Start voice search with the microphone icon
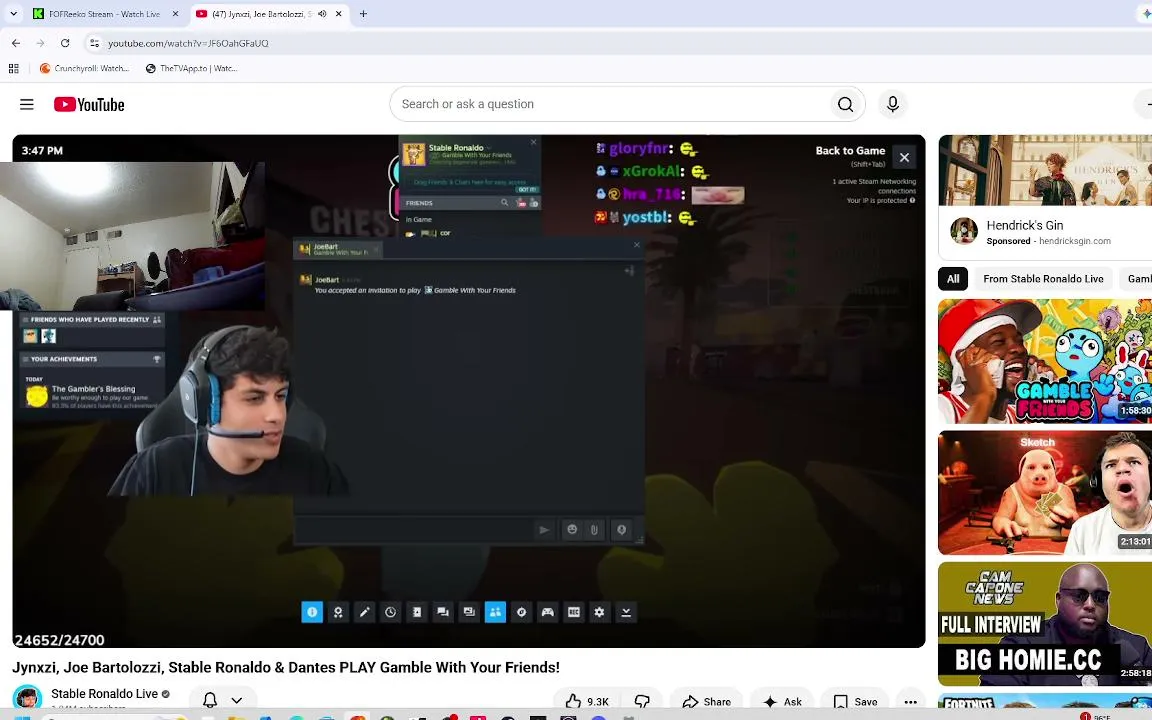This screenshot has height=720, width=1152. pyautogui.click(x=893, y=104)
